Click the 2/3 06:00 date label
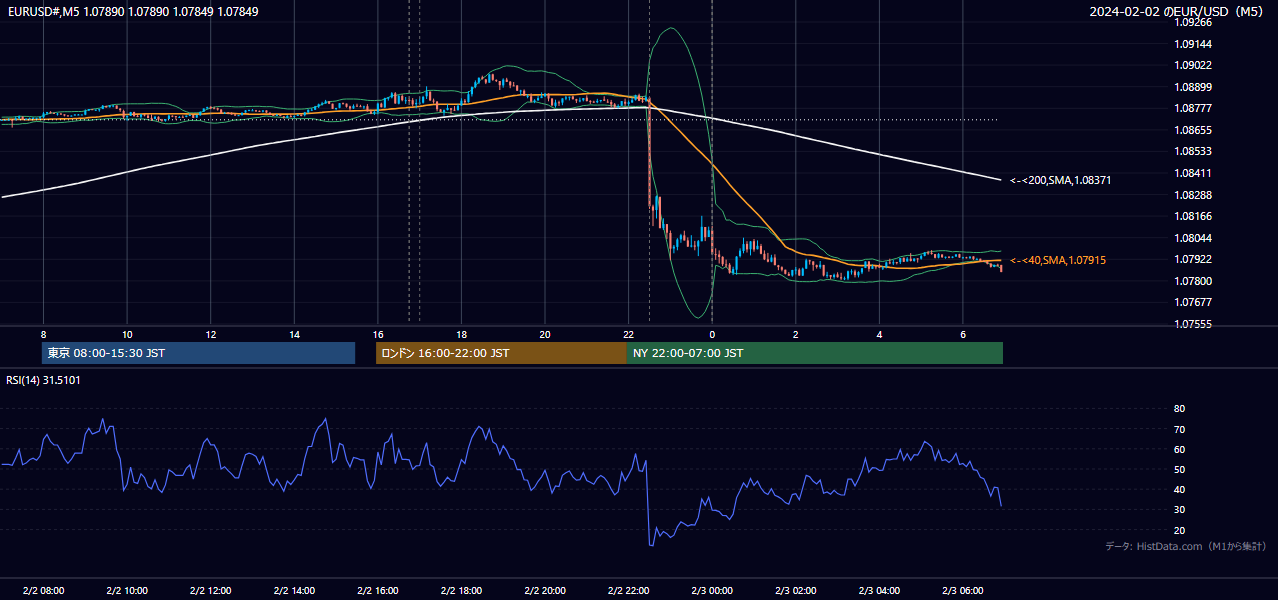1278x600 pixels. 963,590
